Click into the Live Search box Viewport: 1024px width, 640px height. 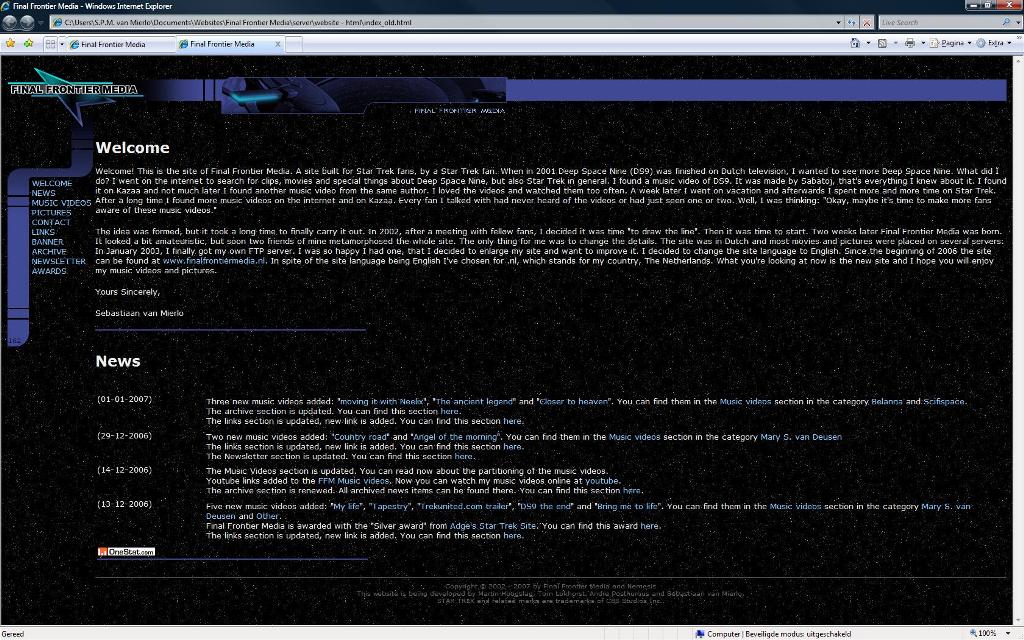click(x=939, y=22)
